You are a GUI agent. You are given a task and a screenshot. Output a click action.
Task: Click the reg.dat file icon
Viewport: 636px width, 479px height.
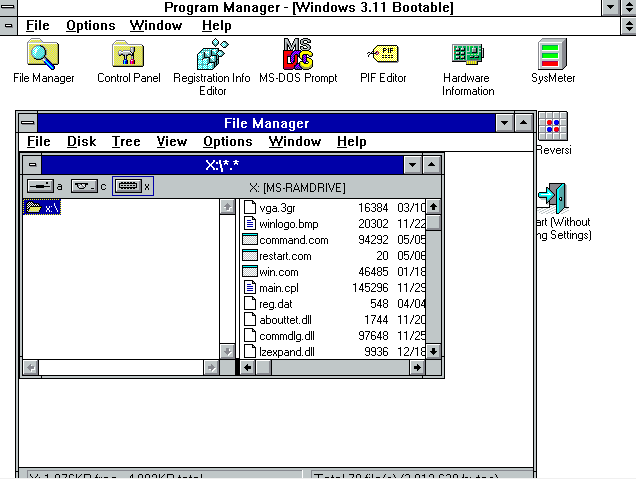250,303
